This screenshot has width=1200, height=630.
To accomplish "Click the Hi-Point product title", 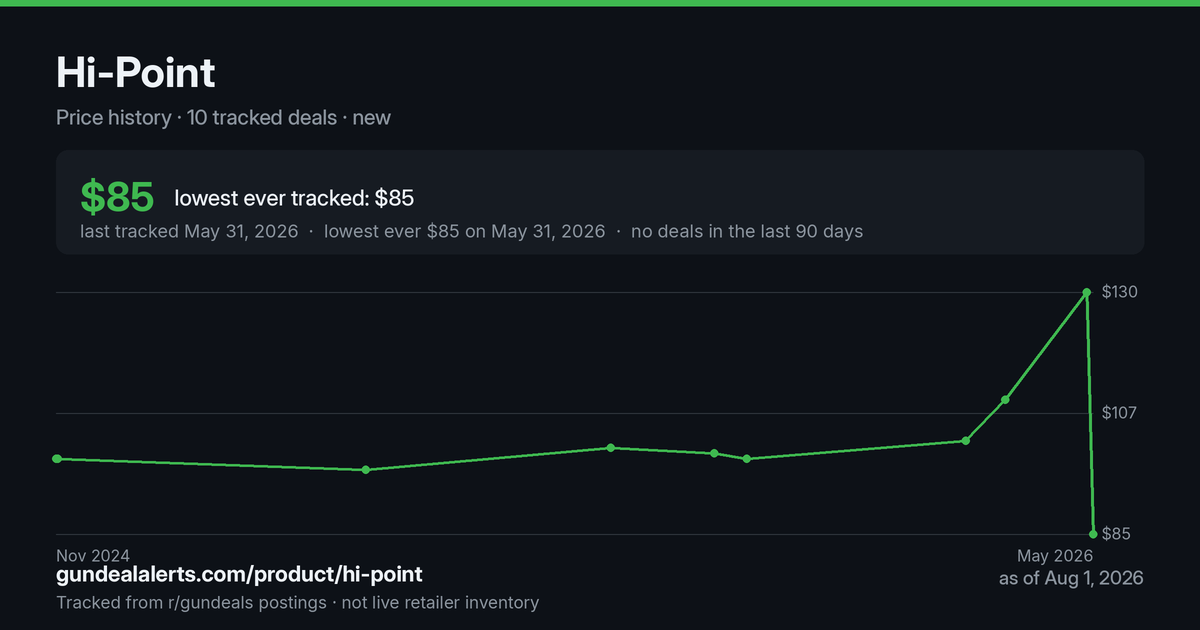I will pos(135,73).
